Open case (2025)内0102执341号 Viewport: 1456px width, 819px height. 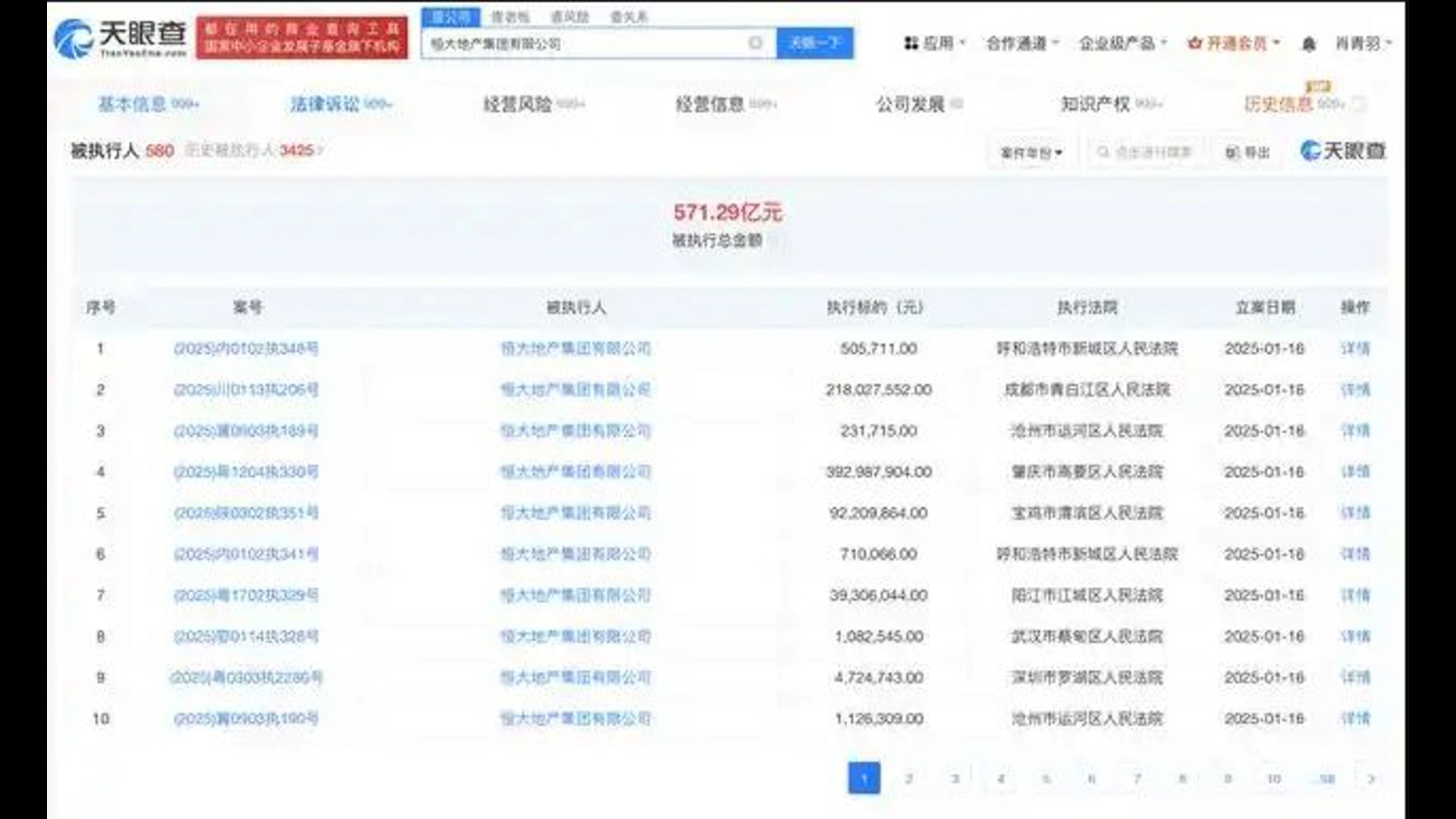coord(246,554)
